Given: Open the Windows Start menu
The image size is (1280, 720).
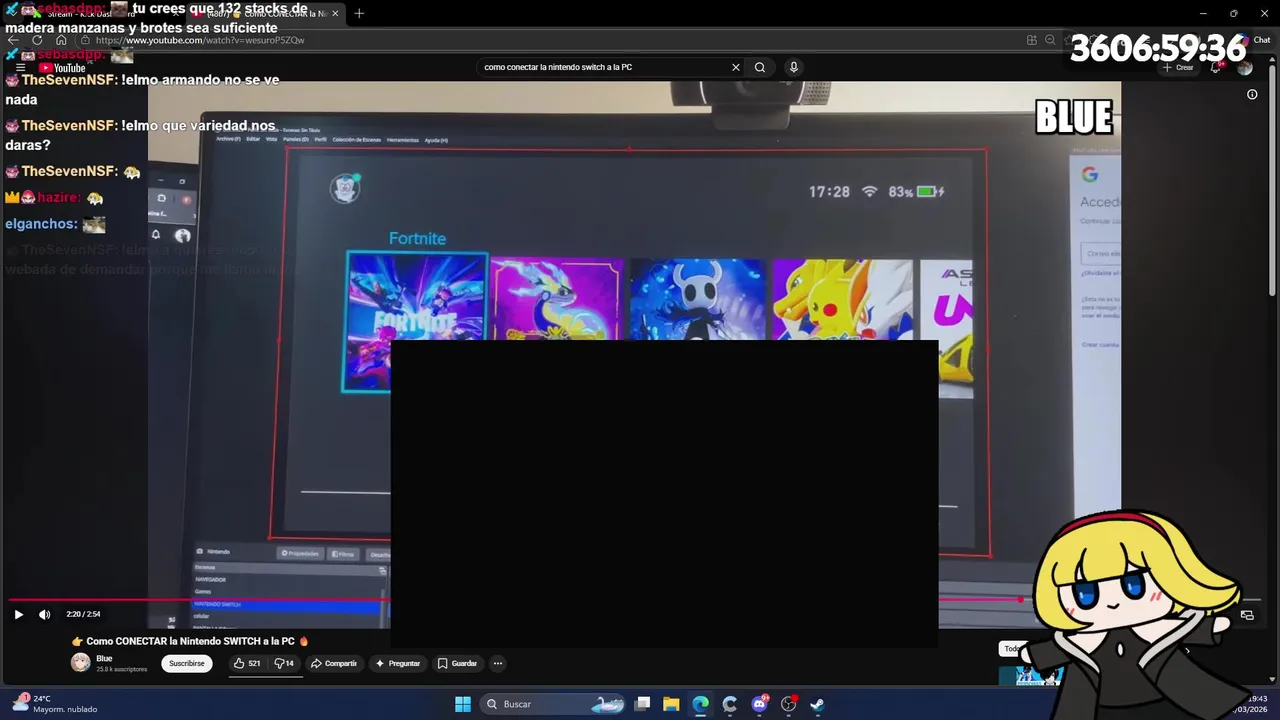Looking at the screenshot, I should point(463,704).
